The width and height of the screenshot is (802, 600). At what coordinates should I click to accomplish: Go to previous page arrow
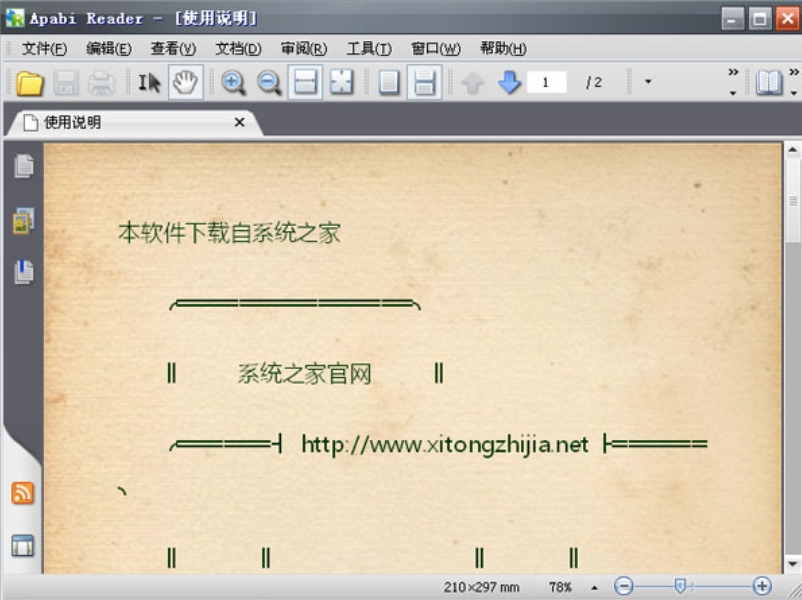click(x=473, y=83)
